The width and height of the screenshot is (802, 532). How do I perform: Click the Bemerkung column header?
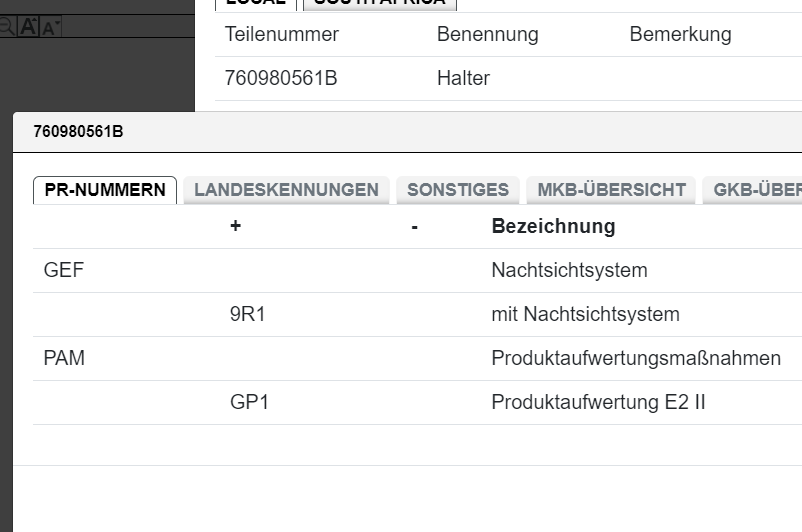coord(680,35)
